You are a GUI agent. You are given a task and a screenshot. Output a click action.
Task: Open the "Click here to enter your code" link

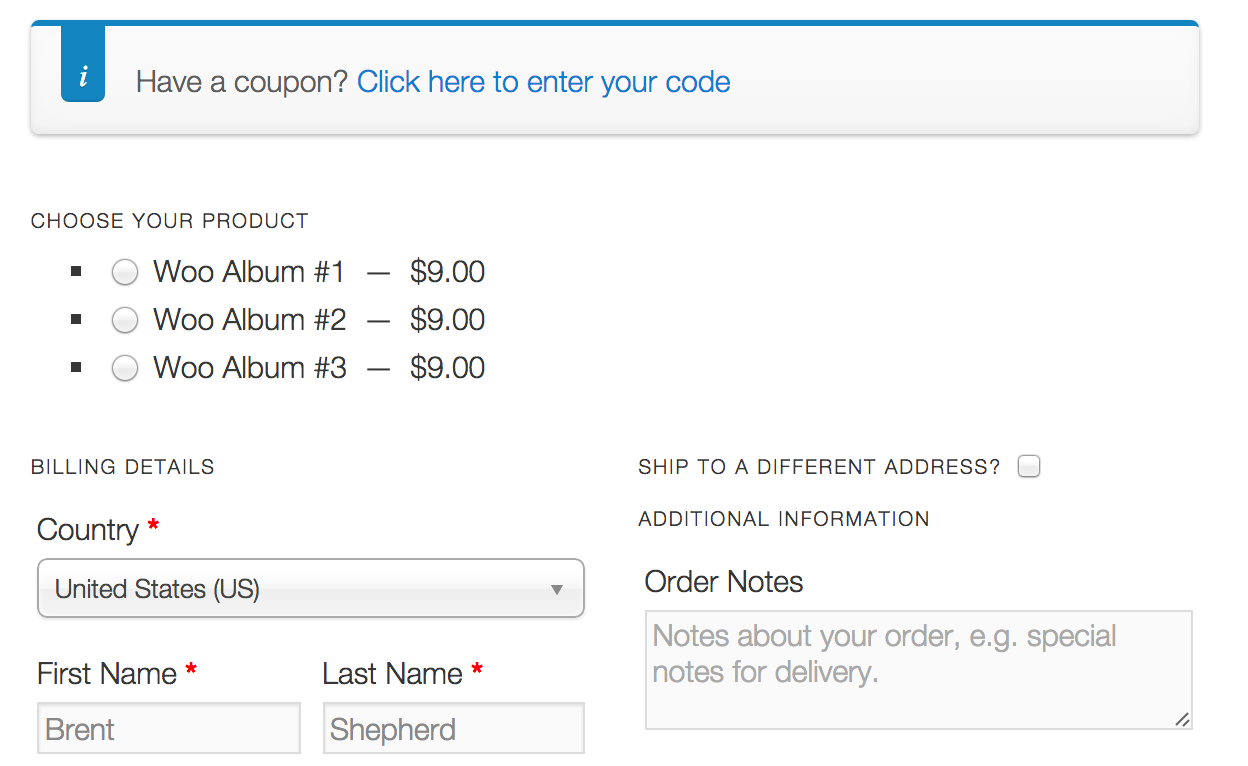click(x=543, y=82)
